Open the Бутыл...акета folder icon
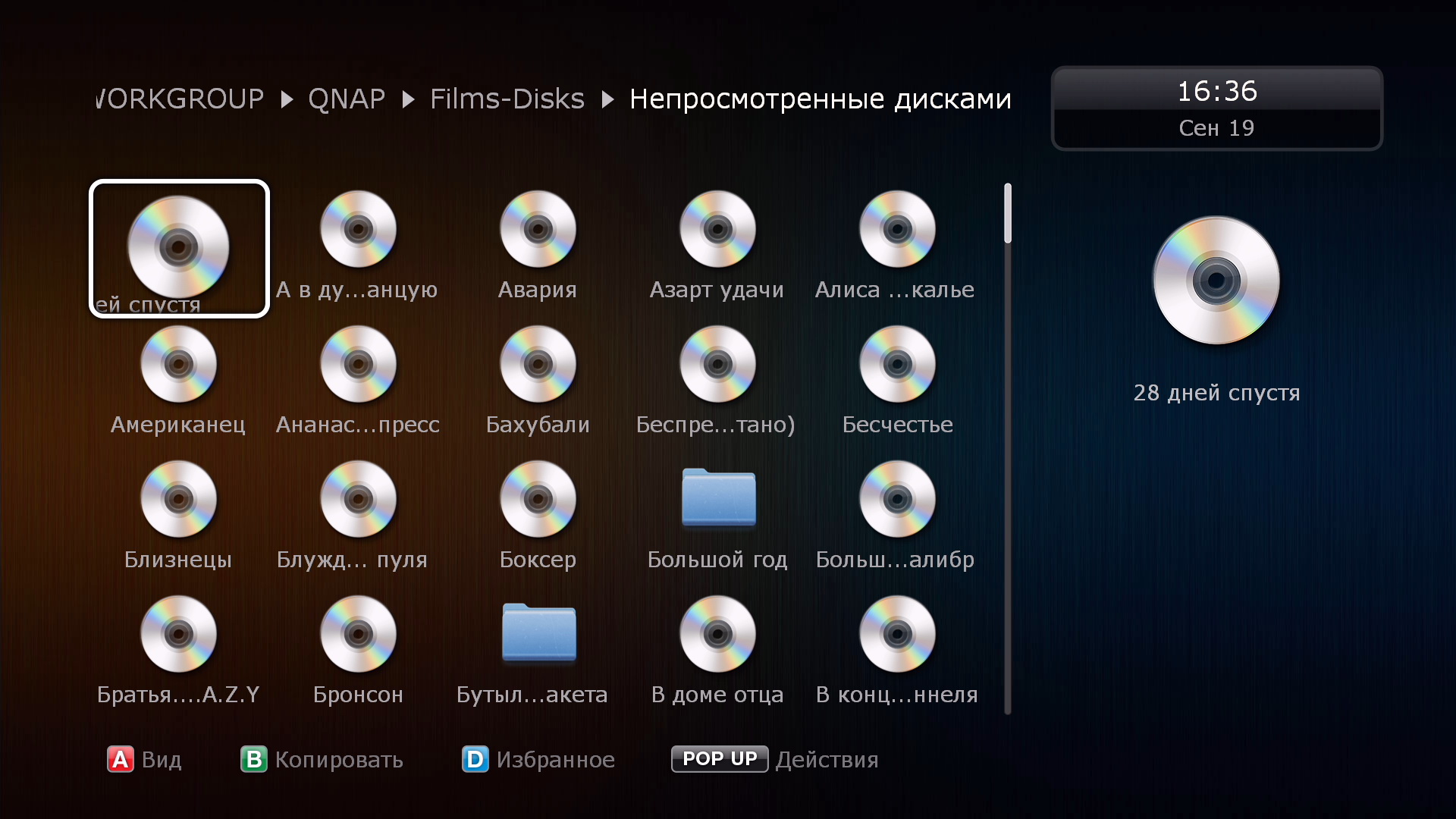This screenshot has height=819, width=1456. [x=538, y=633]
